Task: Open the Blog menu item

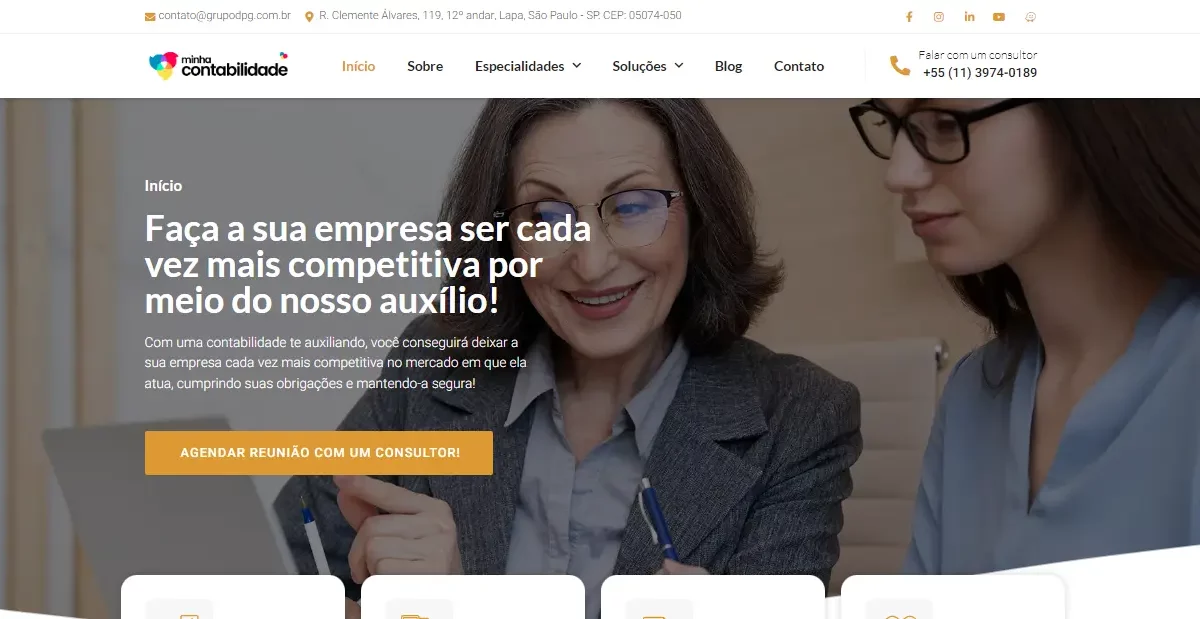Action: (x=728, y=66)
